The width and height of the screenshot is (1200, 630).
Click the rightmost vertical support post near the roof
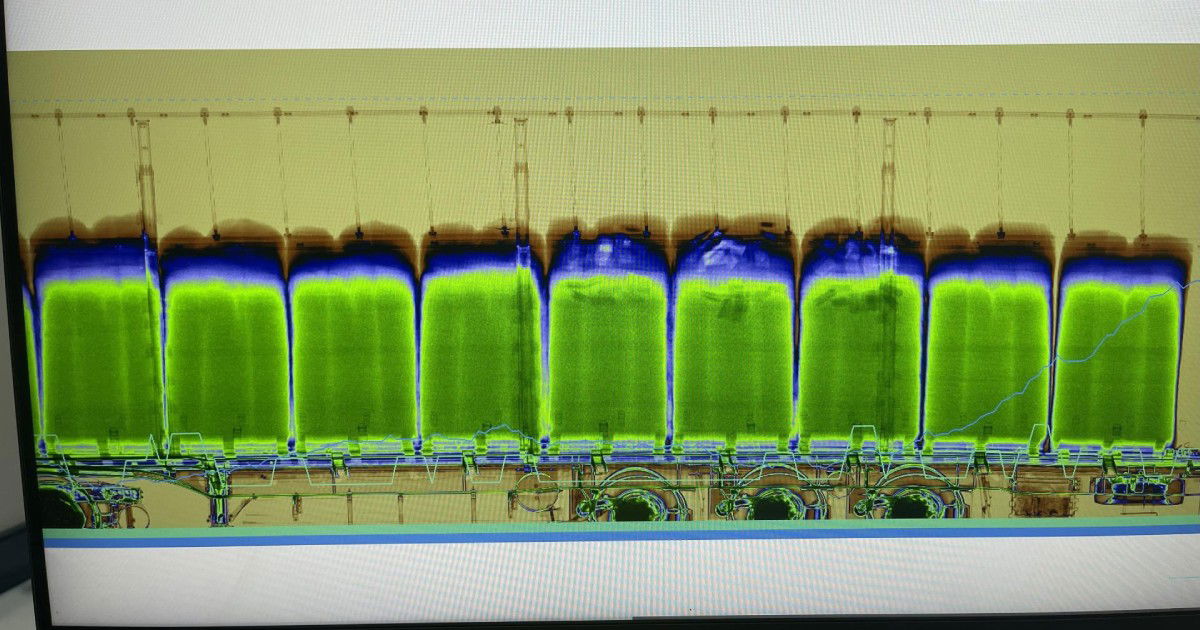[888, 175]
